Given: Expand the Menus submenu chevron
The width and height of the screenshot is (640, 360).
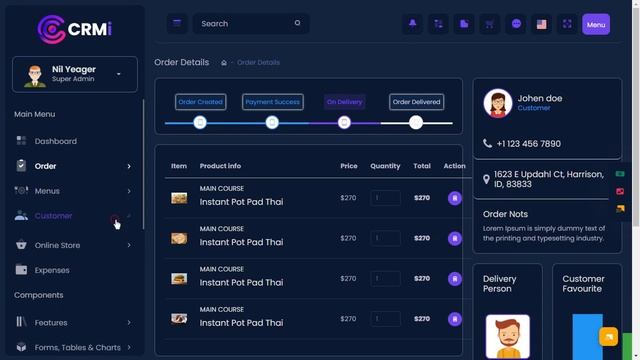Looking at the screenshot, I should click(x=129, y=191).
